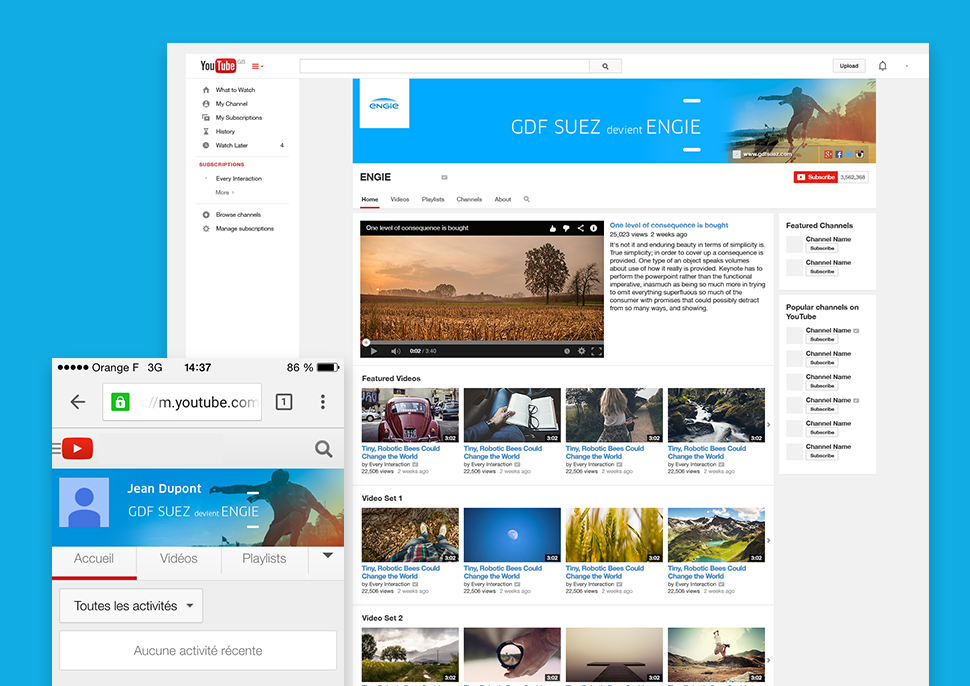Click the channel search icon next to About

527,199
